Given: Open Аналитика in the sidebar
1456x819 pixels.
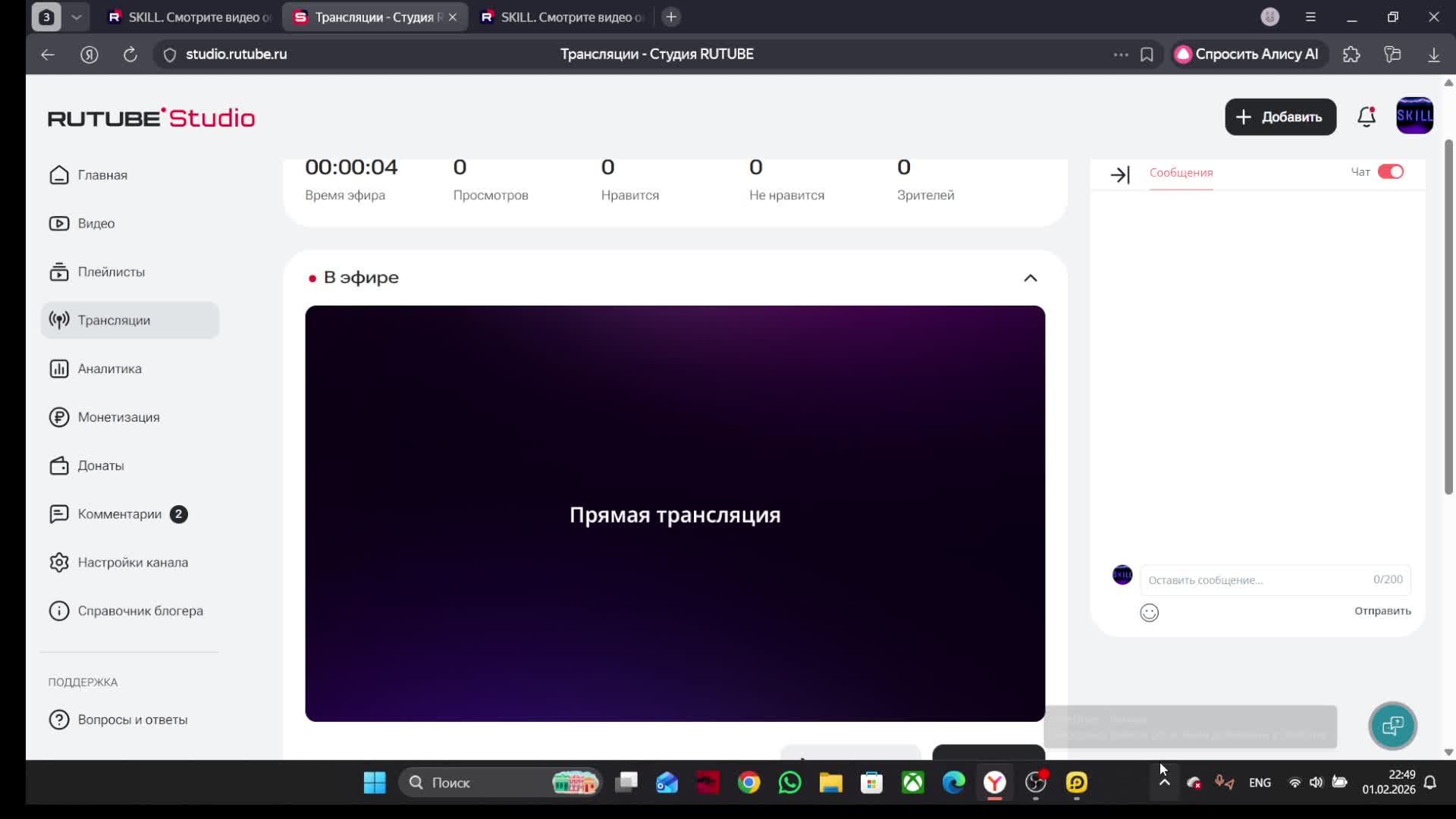Looking at the screenshot, I should [x=109, y=369].
